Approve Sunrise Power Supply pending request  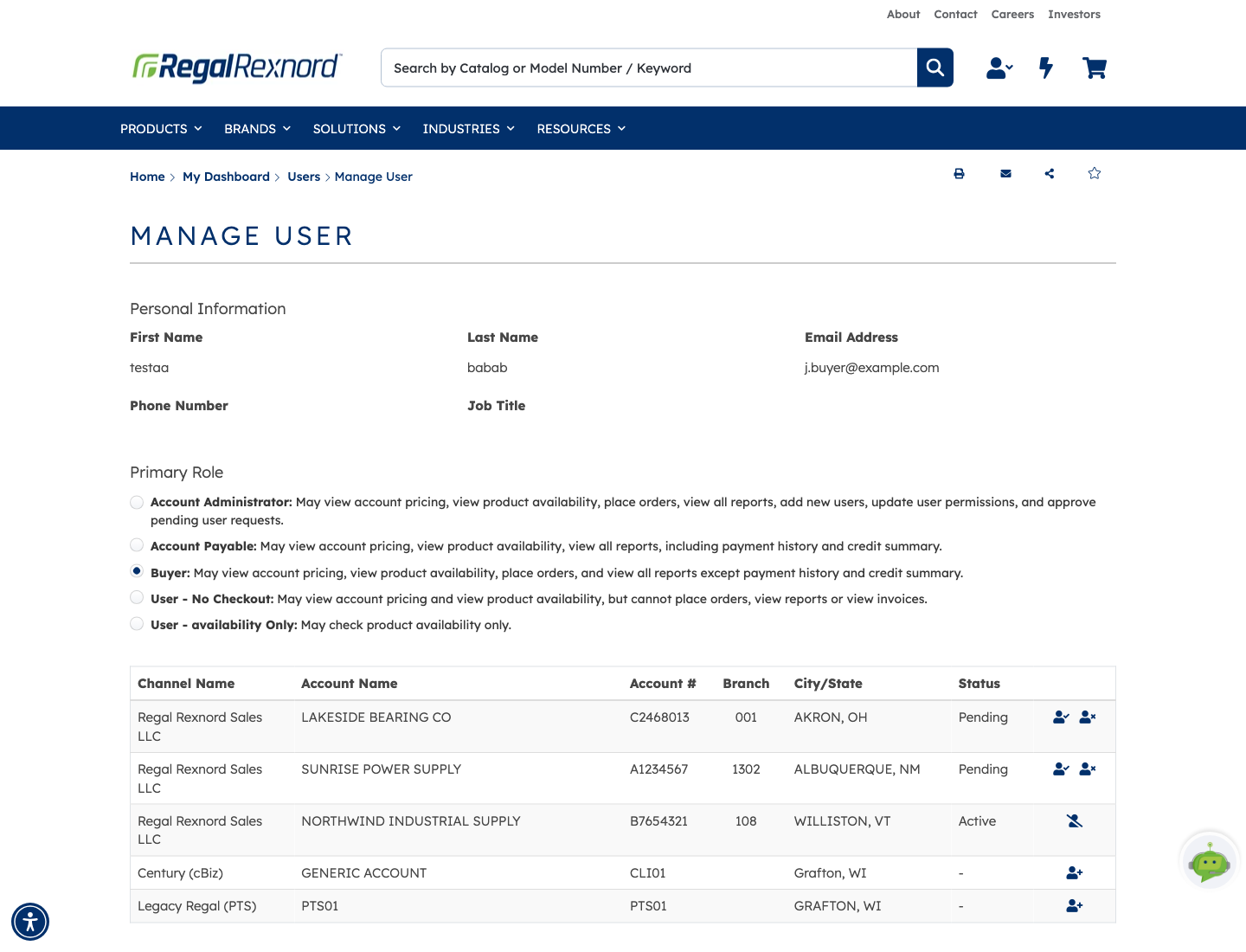click(x=1061, y=769)
